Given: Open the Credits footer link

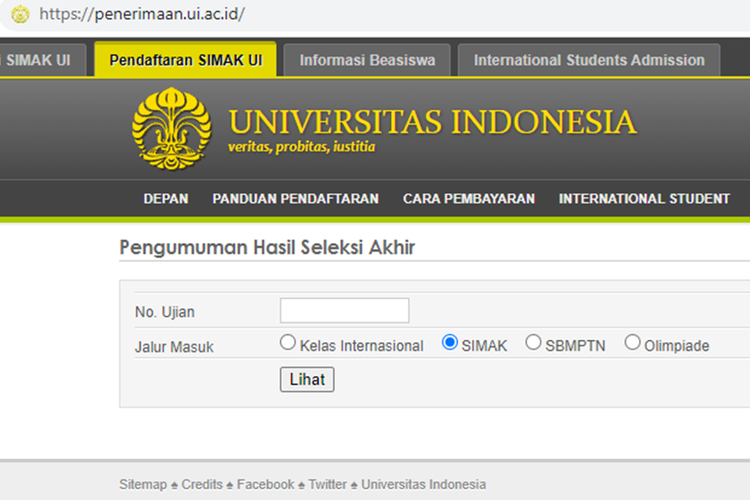Looking at the screenshot, I should coord(202,484).
